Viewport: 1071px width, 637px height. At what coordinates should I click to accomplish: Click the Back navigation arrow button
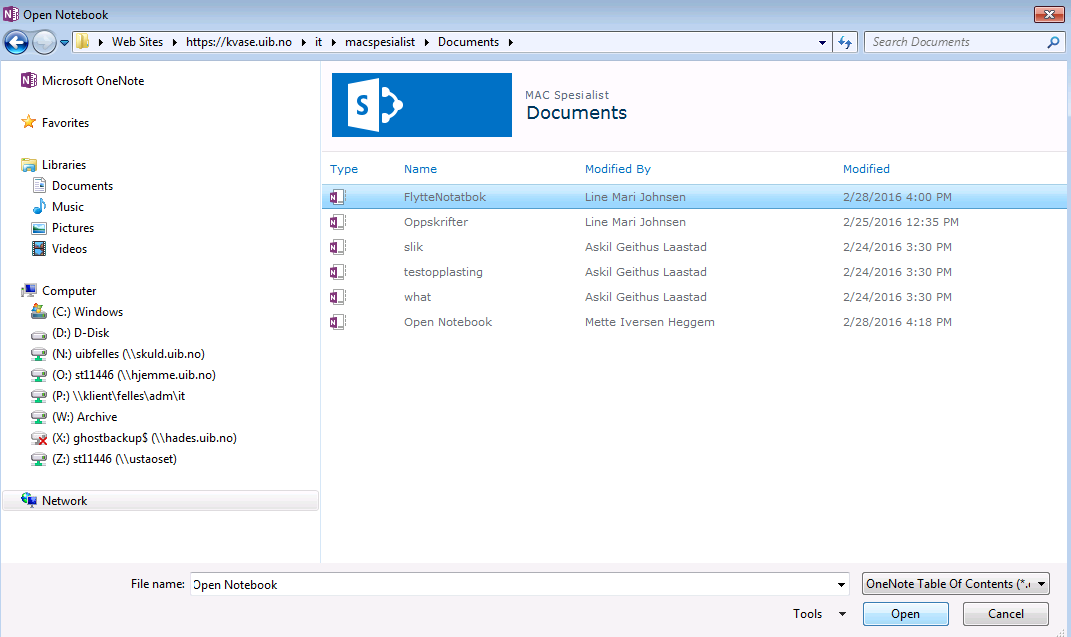[16, 42]
